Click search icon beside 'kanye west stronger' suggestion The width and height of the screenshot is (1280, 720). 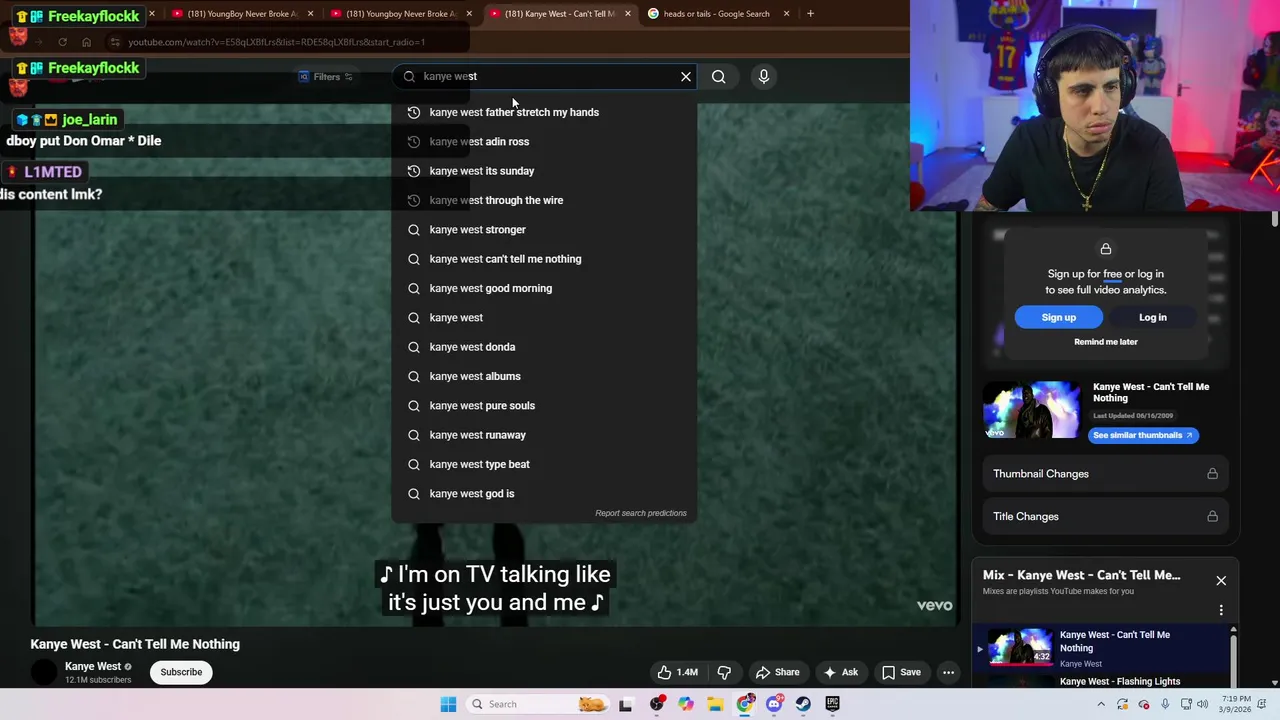click(x=413, y=229)
